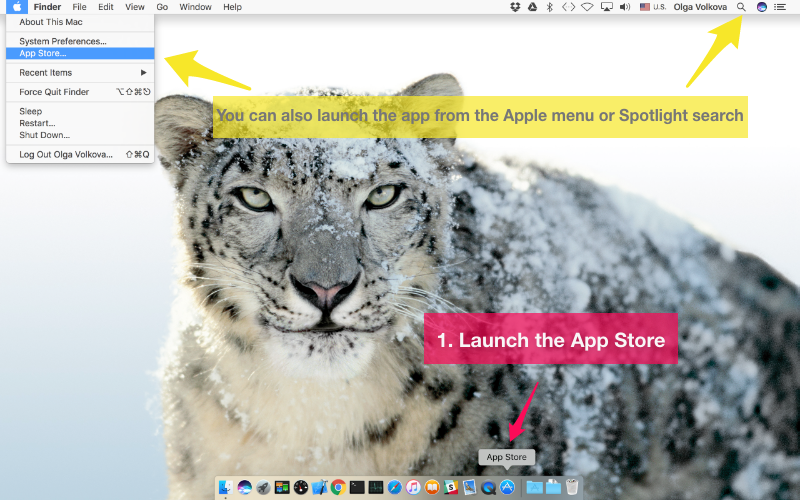Launch Google Chrome from the Dock
The height and width of the screenshot is (500, 800).
pos(338,487)
